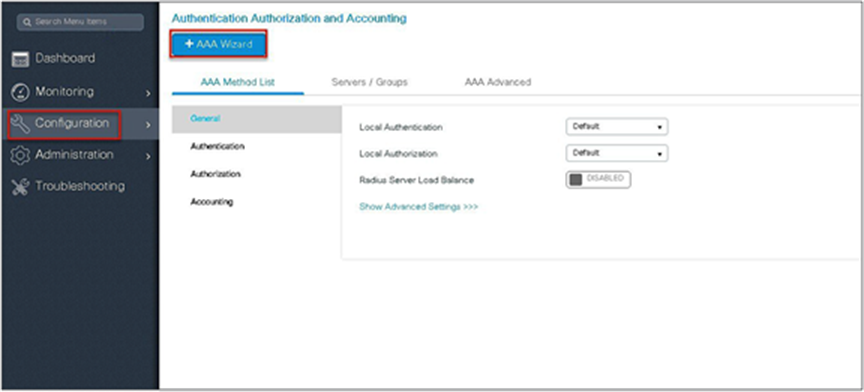Expand the Administration menu arrow
The width and height of the screenshot is (864, 392).
[x=148, y=157]
